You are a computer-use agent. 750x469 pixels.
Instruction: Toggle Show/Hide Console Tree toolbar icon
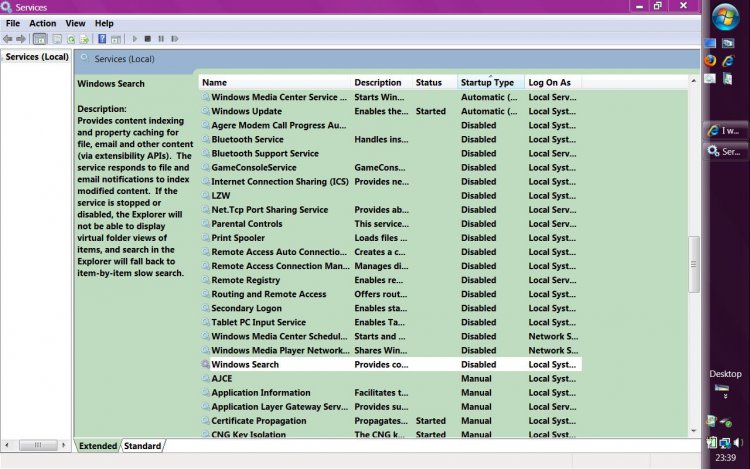(40, 39)
